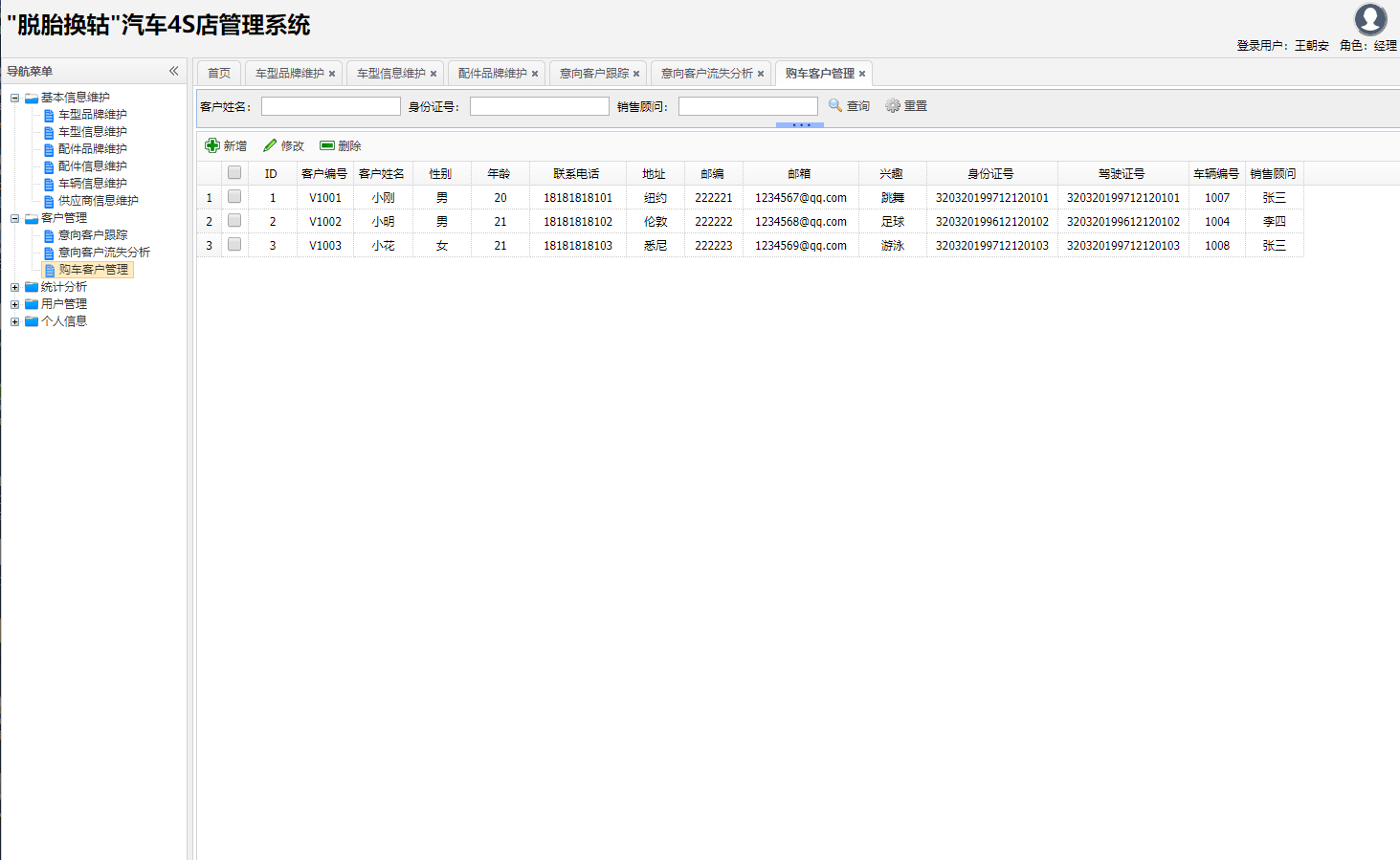The image size is (1400, 860).
Task: Close the 意向客户流失分析 tab
Action: pyautogui.click(x=761, y=74)
